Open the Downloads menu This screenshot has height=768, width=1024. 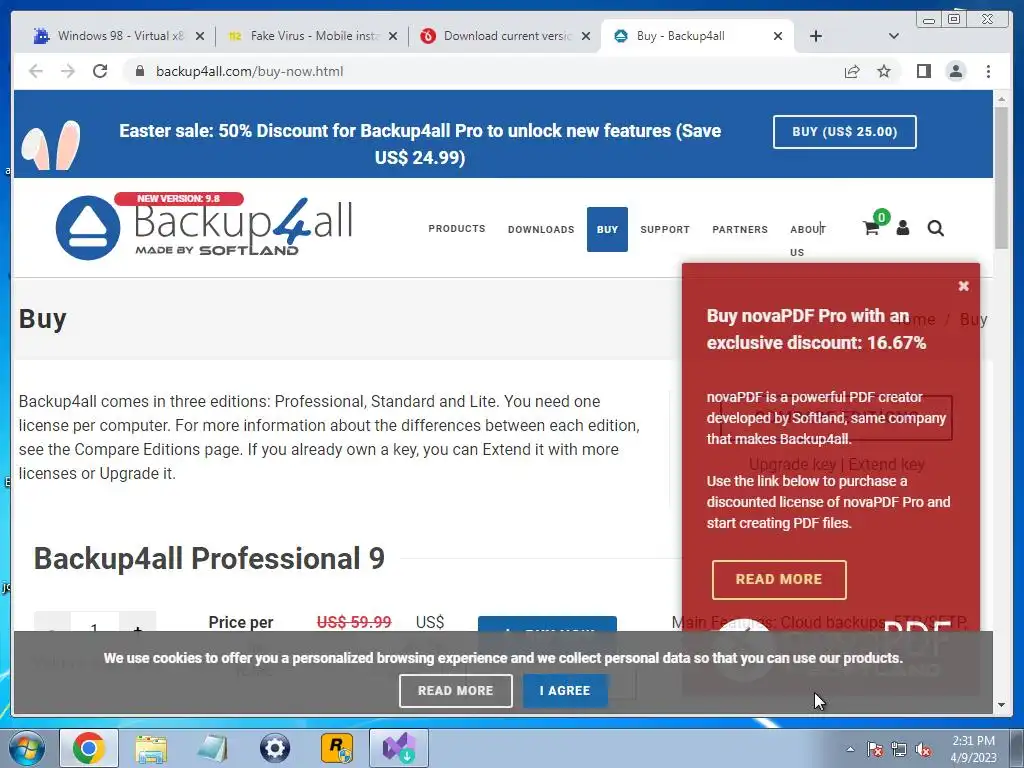[541, 229]
